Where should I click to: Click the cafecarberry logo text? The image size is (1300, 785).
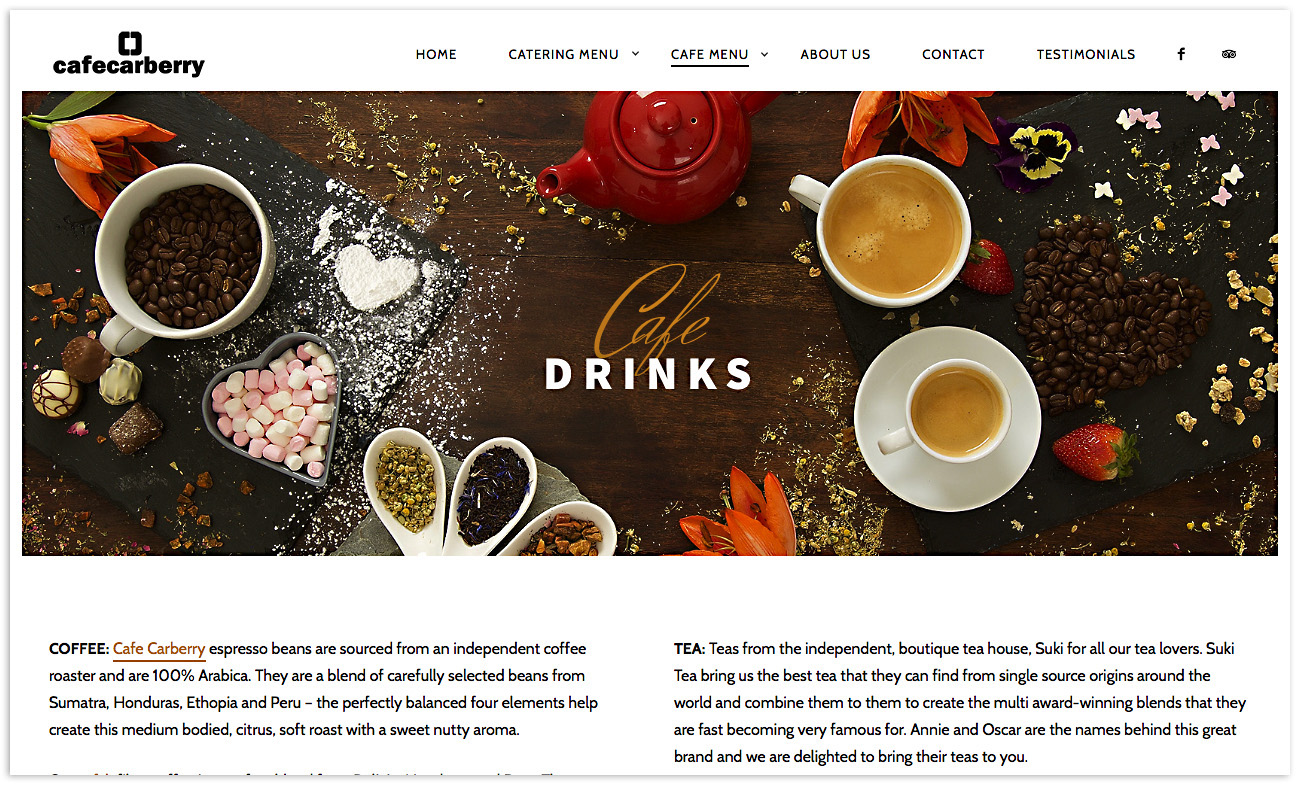[x=128, y=66]
